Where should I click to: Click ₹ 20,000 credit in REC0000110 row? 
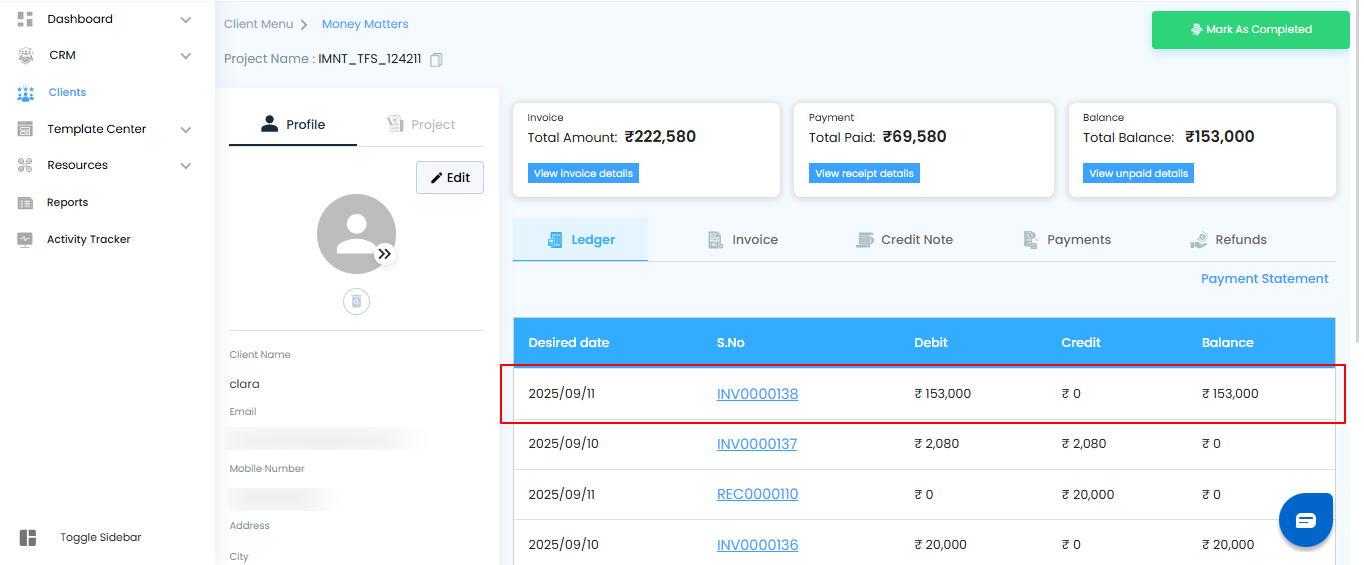pyautogui.click(x=1088, y=495)
